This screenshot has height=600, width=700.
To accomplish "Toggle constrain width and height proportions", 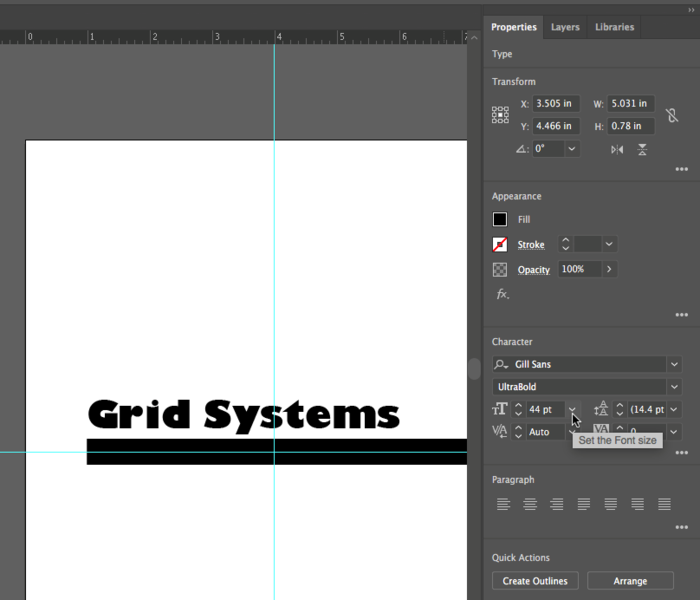I will pyautogui.click(x=672, y=115).
